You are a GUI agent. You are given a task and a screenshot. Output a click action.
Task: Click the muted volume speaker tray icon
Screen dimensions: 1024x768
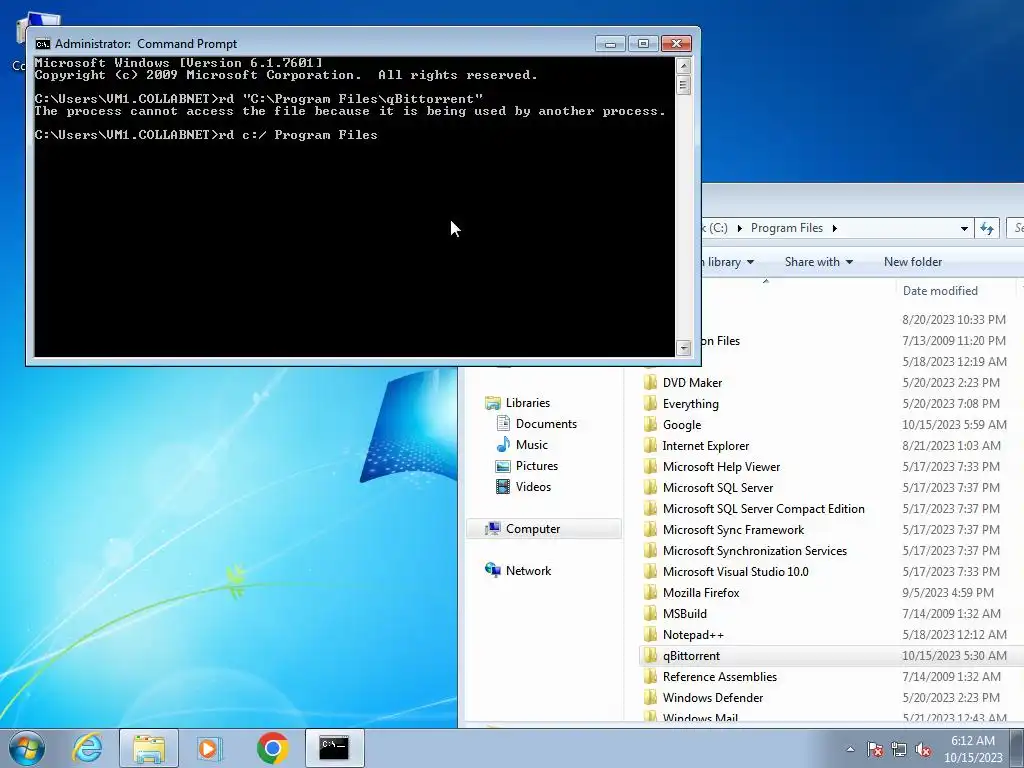click(x=923, y=749)
